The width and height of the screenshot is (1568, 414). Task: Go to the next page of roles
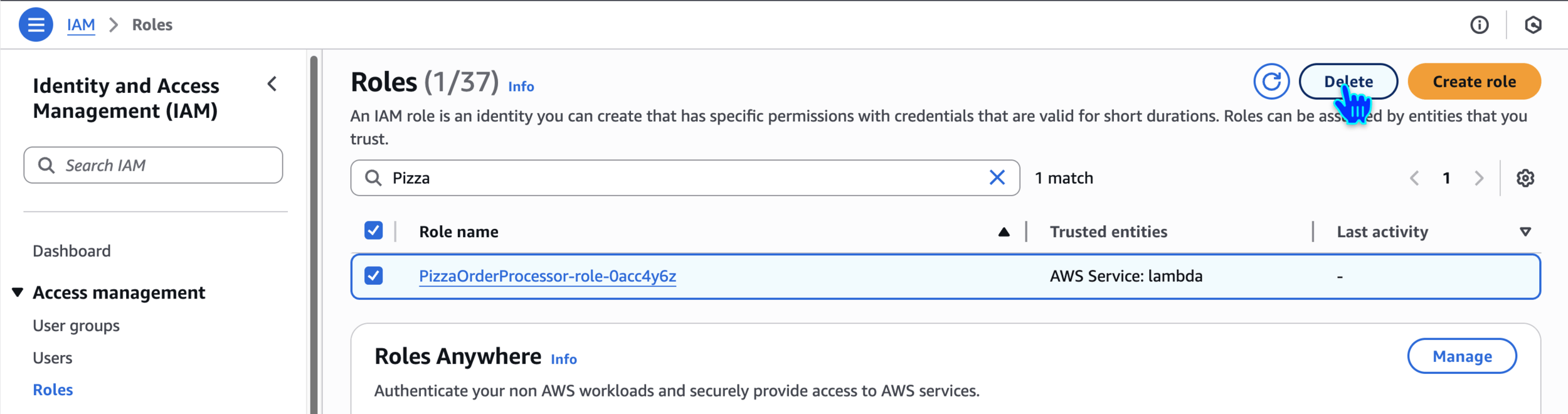tap(1479, 178)
